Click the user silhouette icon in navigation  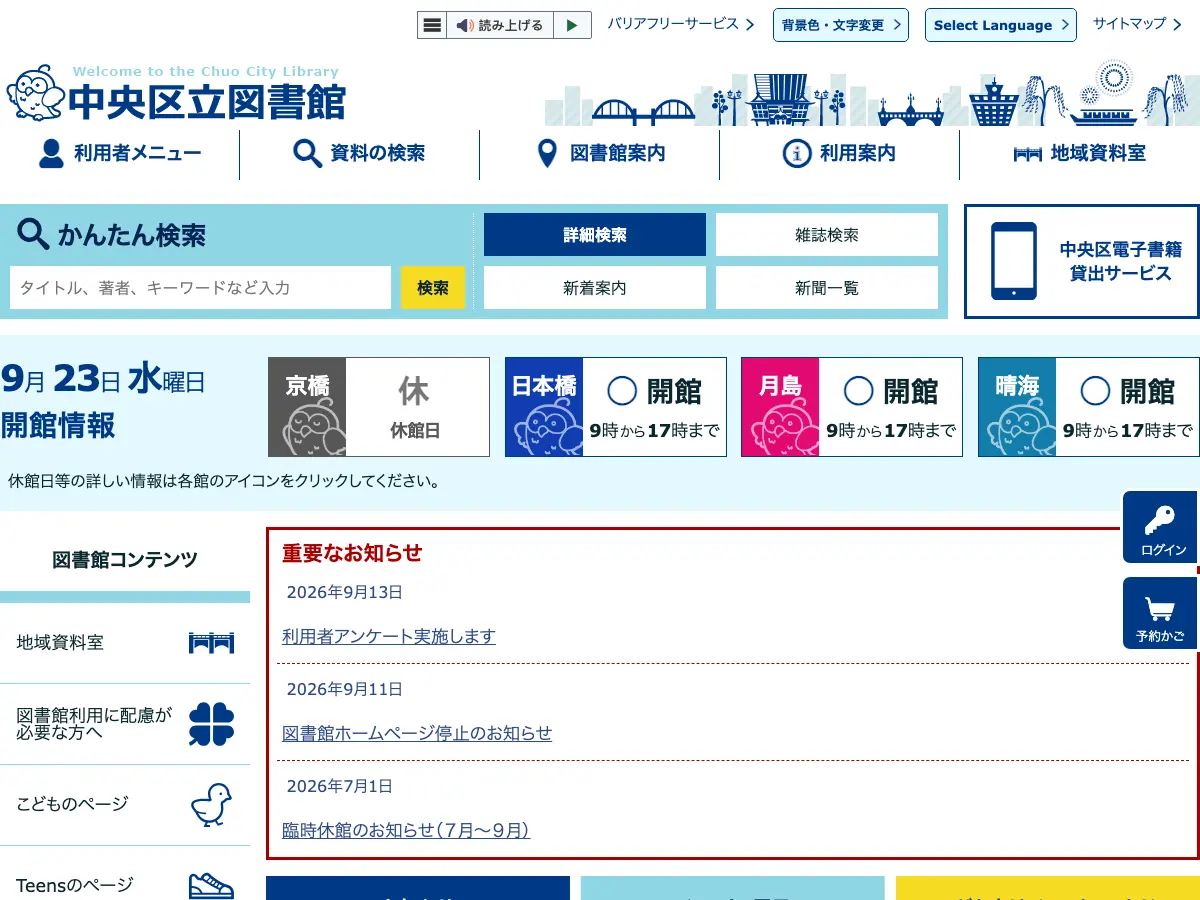coord(51,153)
